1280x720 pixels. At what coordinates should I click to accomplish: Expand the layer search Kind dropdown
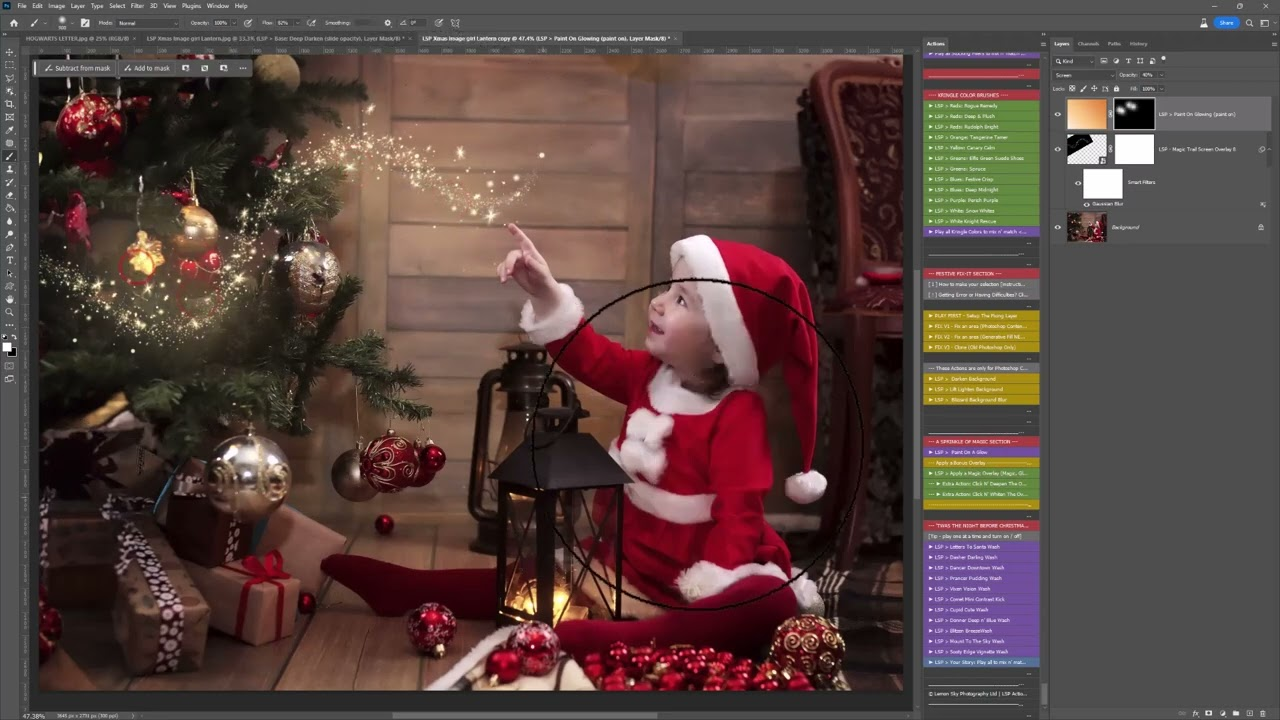point(1092,61)
